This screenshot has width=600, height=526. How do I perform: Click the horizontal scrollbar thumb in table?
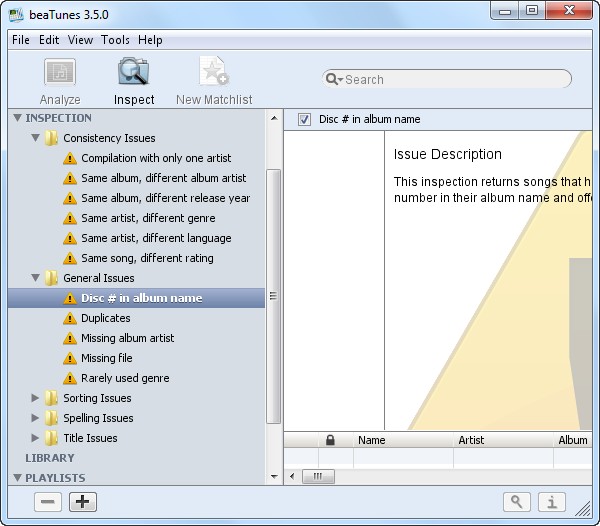pos(318,476)
